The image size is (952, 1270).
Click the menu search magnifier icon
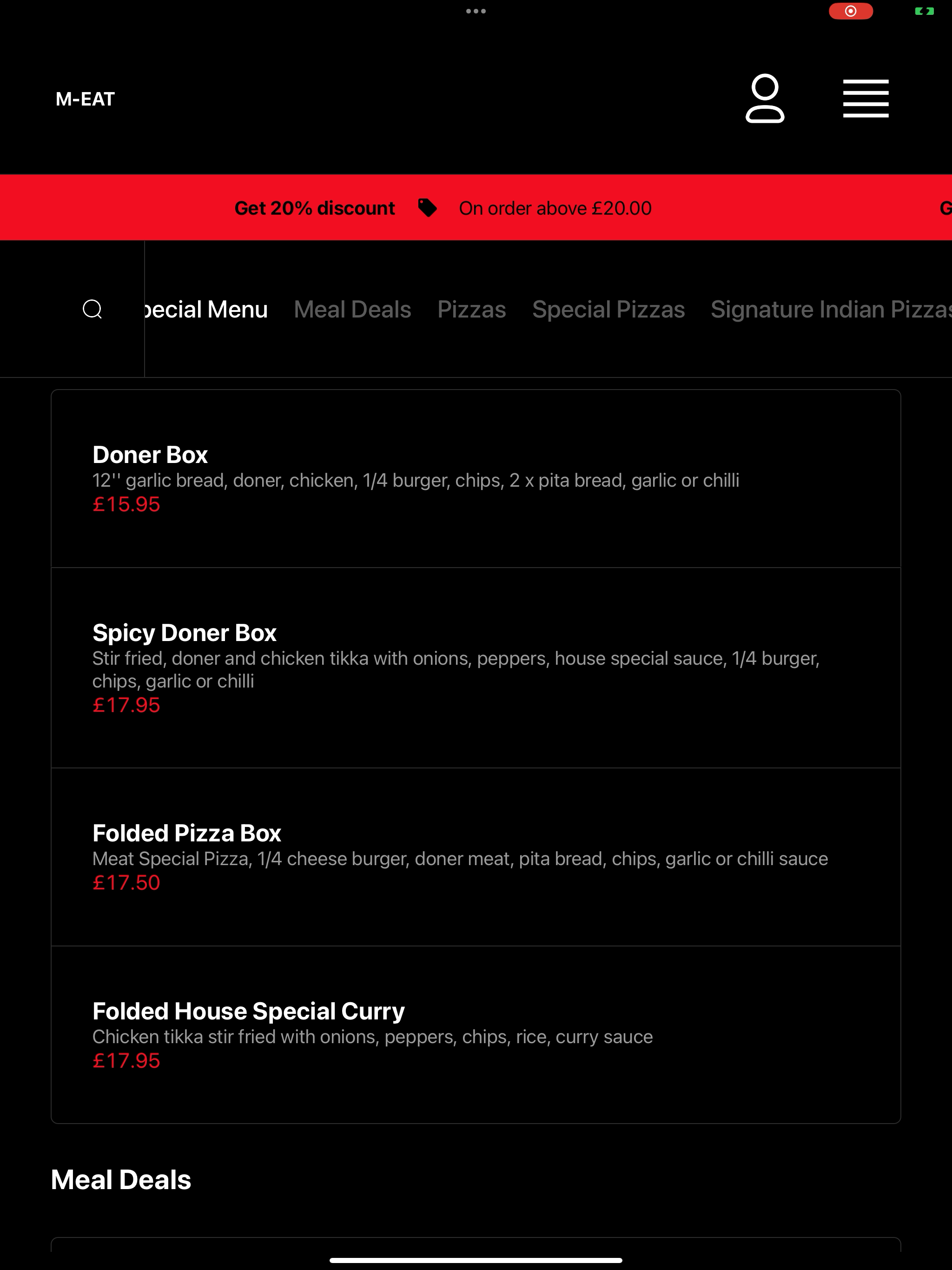[93, 309]
